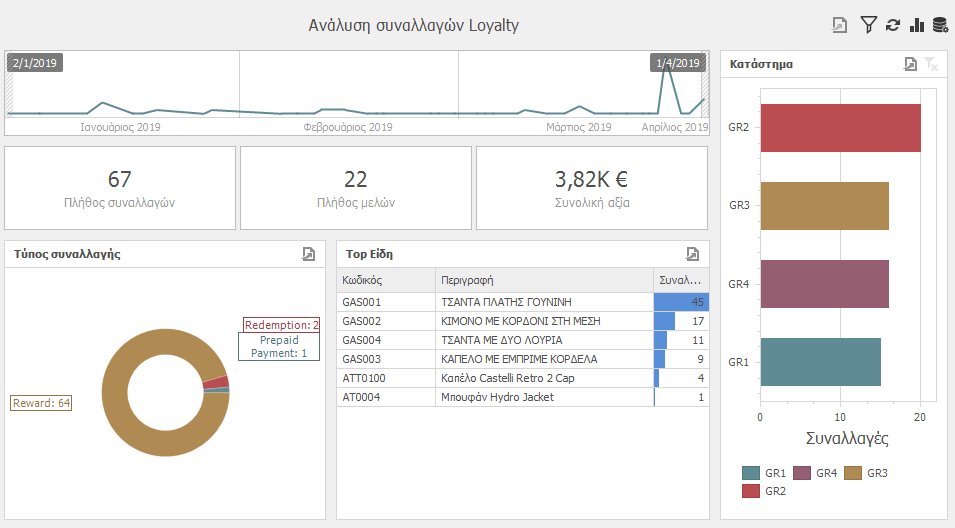Select the GAS001 row code
The image size is (955, 528).
[362, 302]
